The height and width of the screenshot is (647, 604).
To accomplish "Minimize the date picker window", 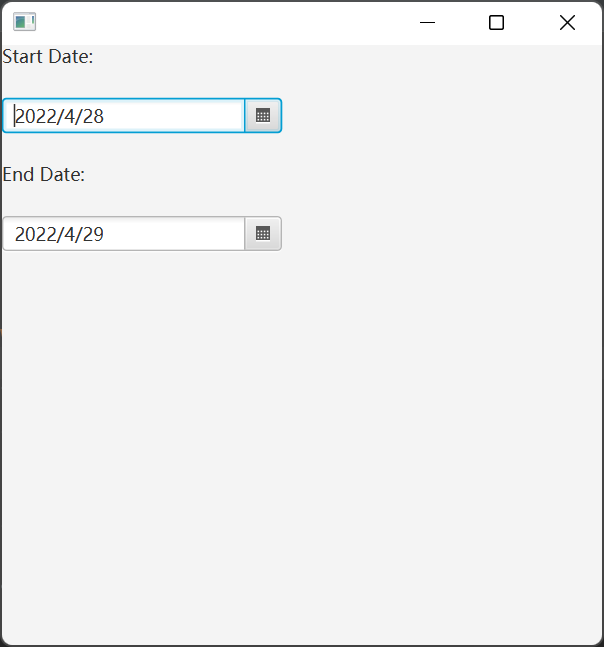I will coord(427,22).
